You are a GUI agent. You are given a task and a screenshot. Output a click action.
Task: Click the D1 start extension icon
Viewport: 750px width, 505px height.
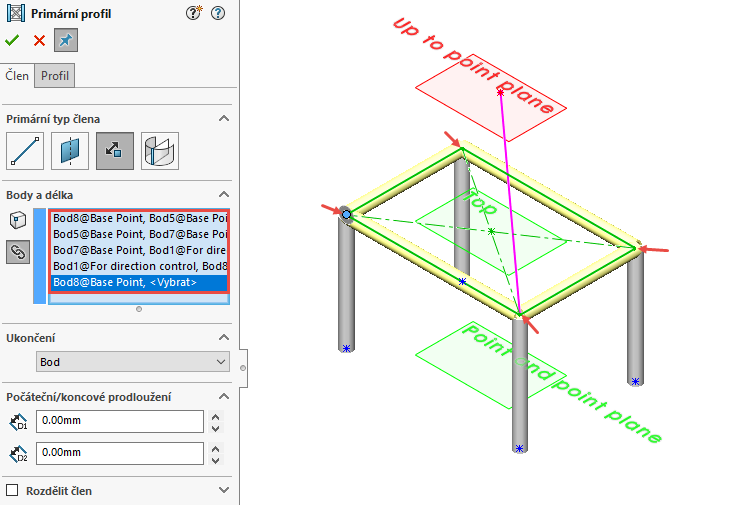coord(18,422)
